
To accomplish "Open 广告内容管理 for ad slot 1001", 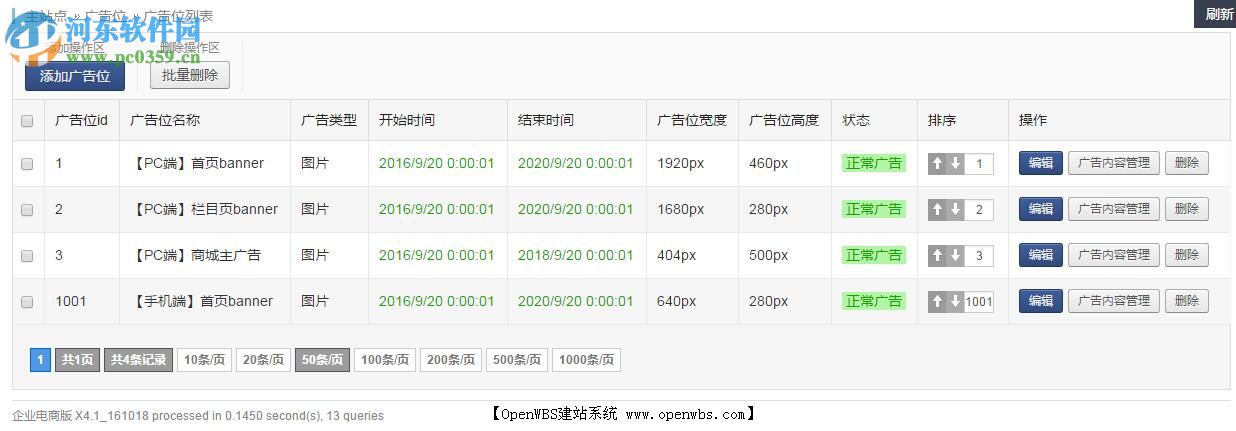I will coord(1114,302).
